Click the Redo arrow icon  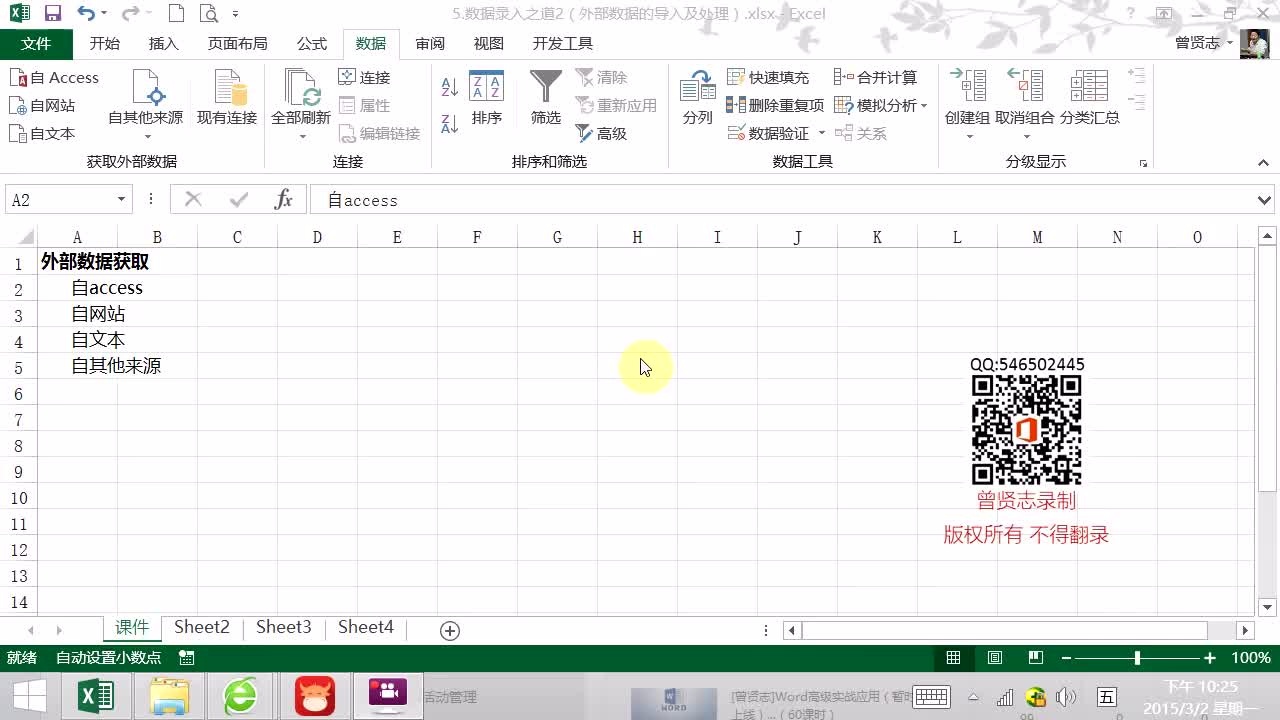coord(130,14)
